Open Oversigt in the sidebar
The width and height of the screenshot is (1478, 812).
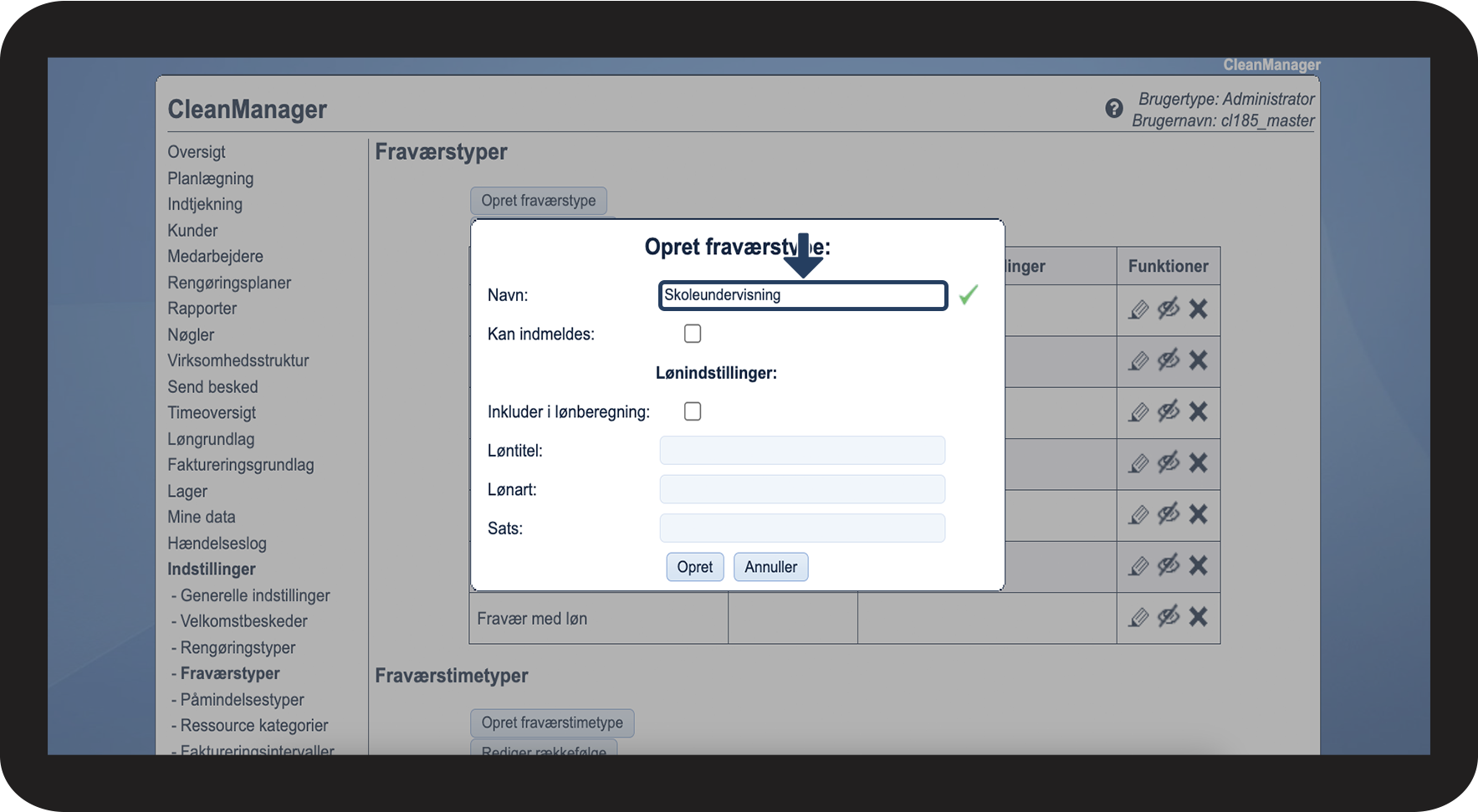197,152
